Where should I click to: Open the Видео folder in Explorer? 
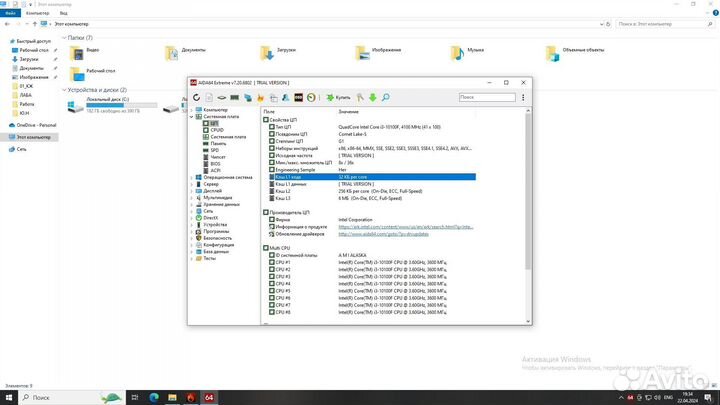(85, 54)
